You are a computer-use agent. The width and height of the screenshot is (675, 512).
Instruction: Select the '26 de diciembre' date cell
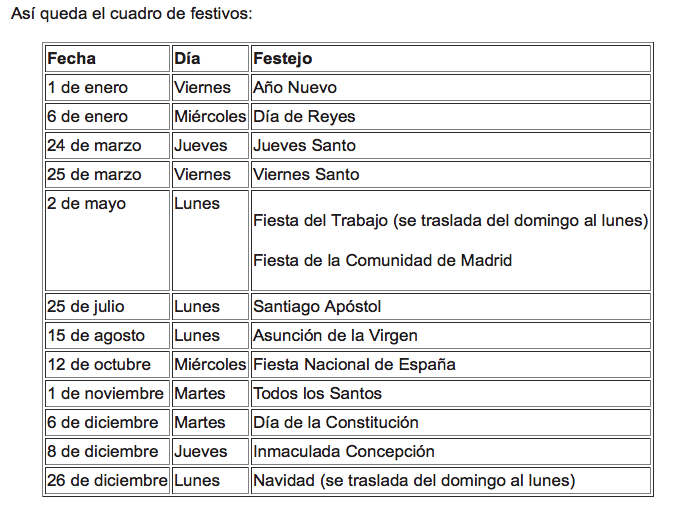point(107,481)
